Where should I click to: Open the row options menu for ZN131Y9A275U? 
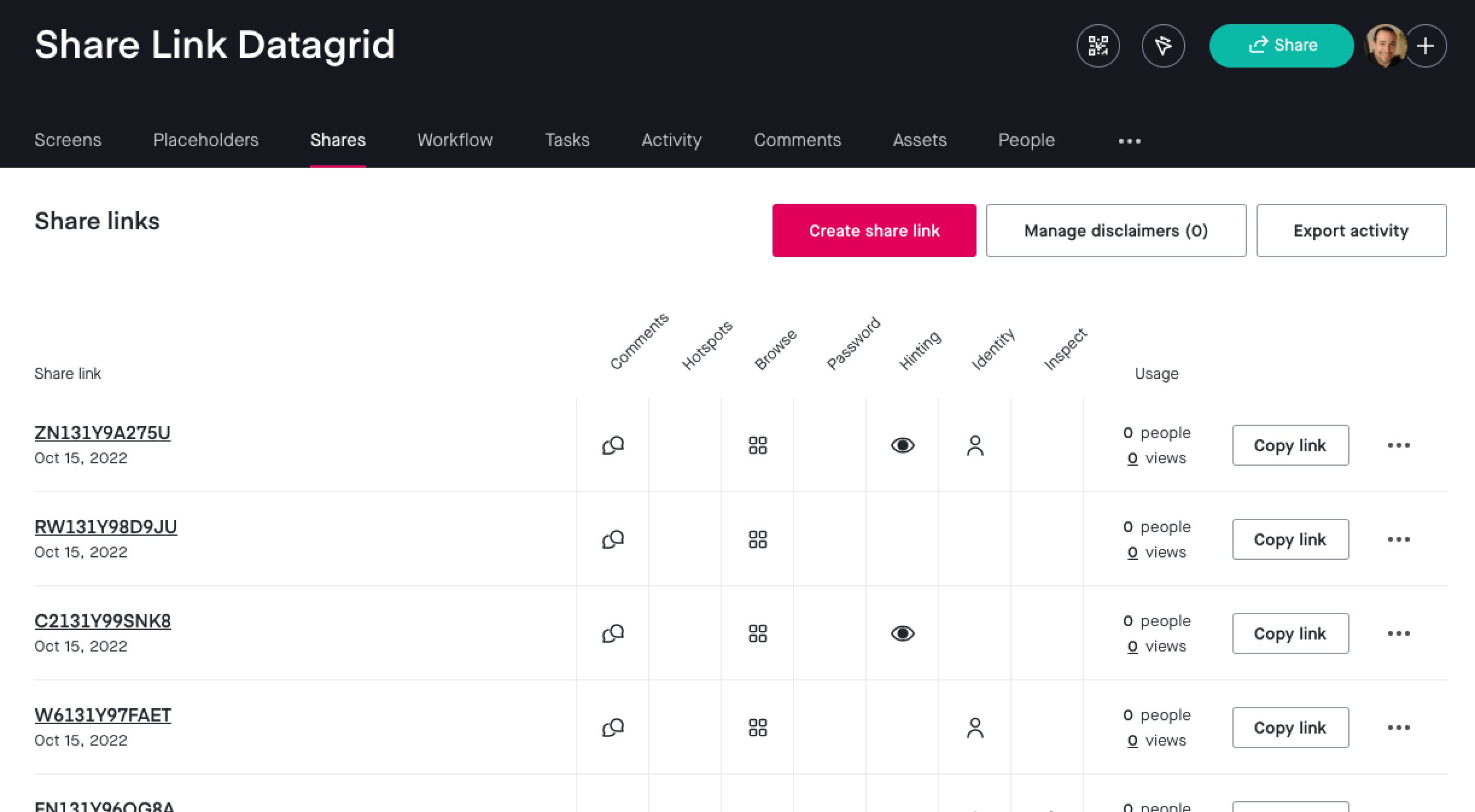coord(1398,445)
